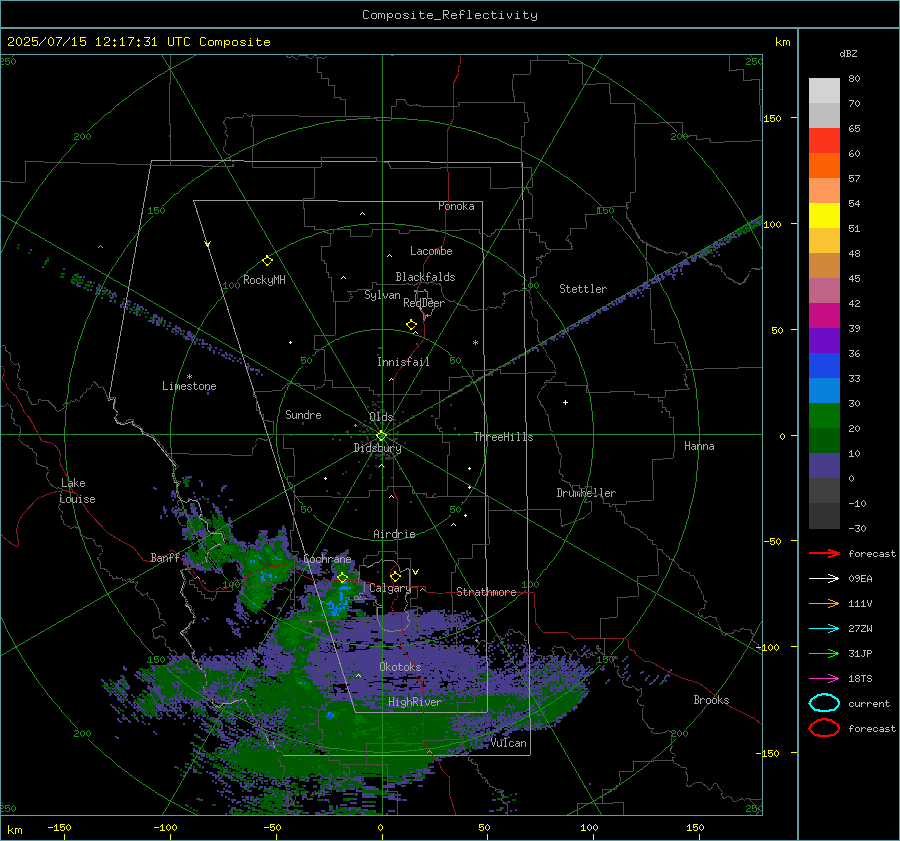This screenshot has width=900, height=841.
Task: Click the Calgary city label
Action: (x=390, y=588)
